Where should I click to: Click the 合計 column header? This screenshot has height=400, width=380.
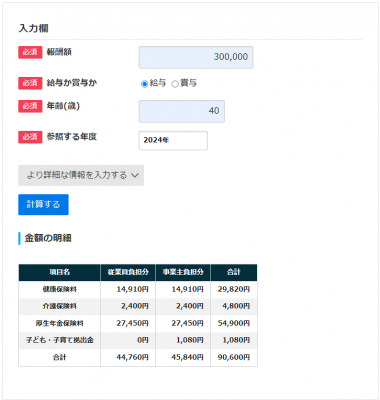[234, 272]
